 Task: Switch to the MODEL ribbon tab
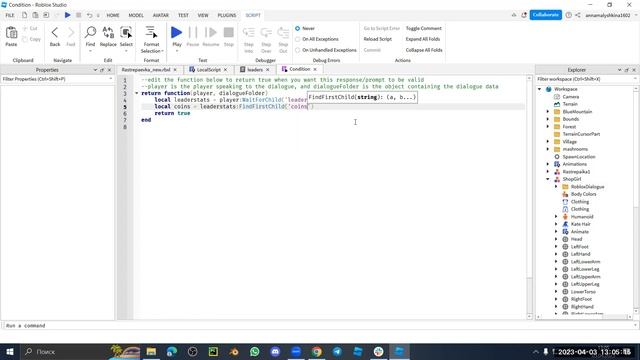(x=136, y=15)
